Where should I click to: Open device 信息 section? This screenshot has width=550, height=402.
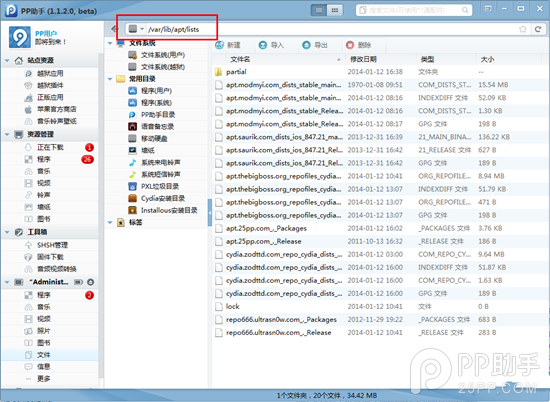pos(43,367)
